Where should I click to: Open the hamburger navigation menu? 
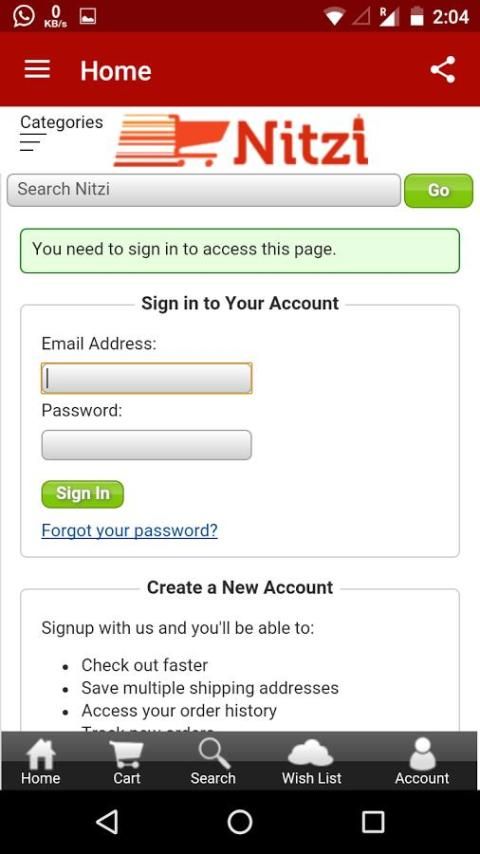click(x=37, y=70)
